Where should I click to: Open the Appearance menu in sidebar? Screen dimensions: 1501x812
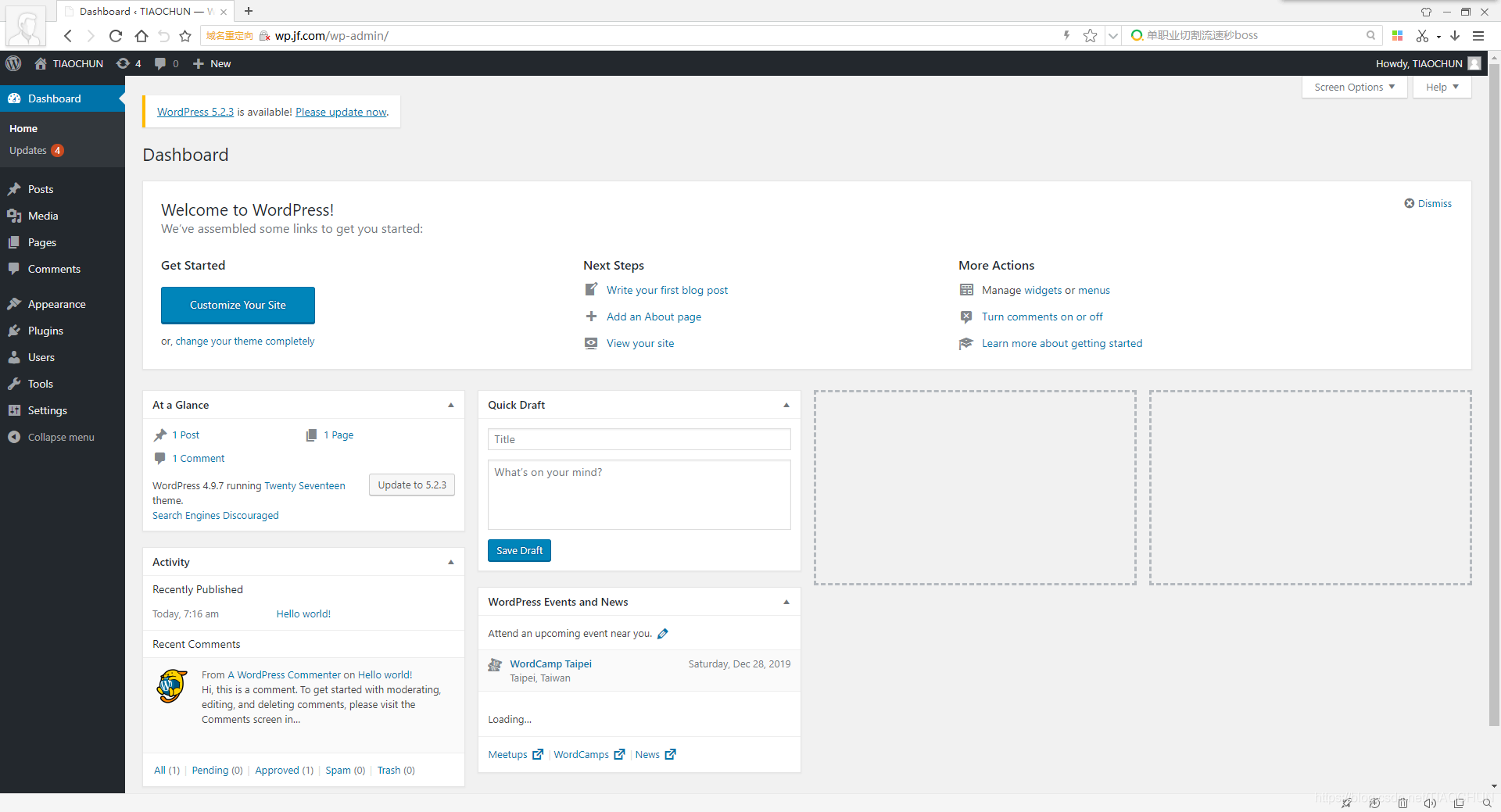pyautogui.click(x=63, y=304)
